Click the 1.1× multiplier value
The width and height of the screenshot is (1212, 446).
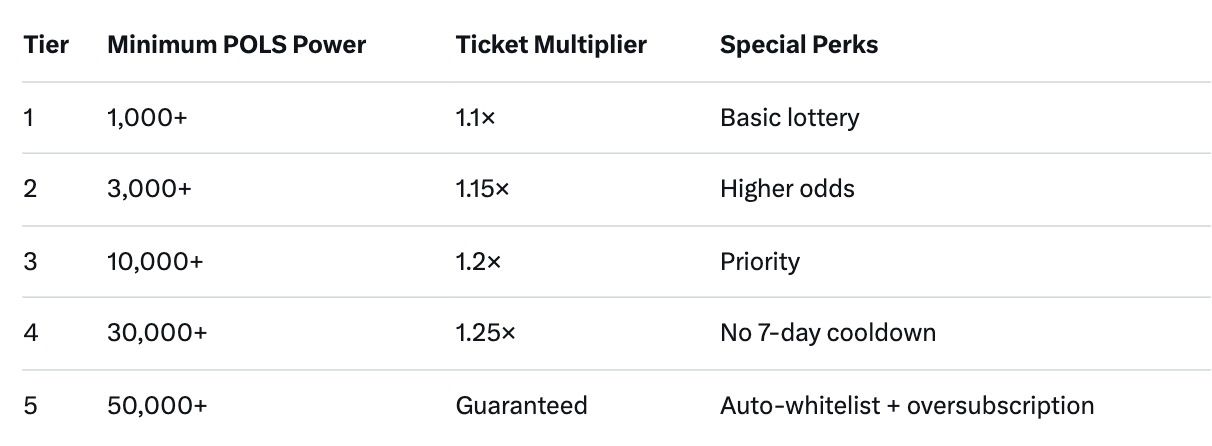tap(476, 117)
